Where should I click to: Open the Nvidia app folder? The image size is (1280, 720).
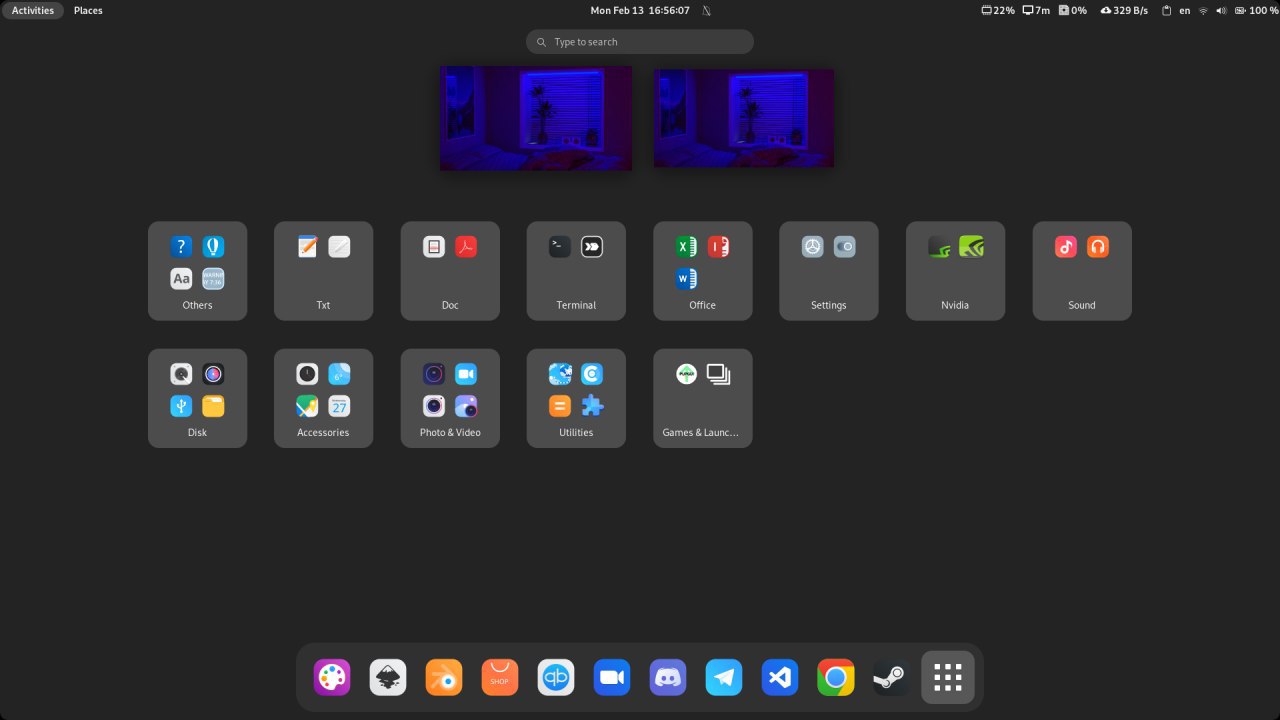pyautogui.click(x=955, y=271)
